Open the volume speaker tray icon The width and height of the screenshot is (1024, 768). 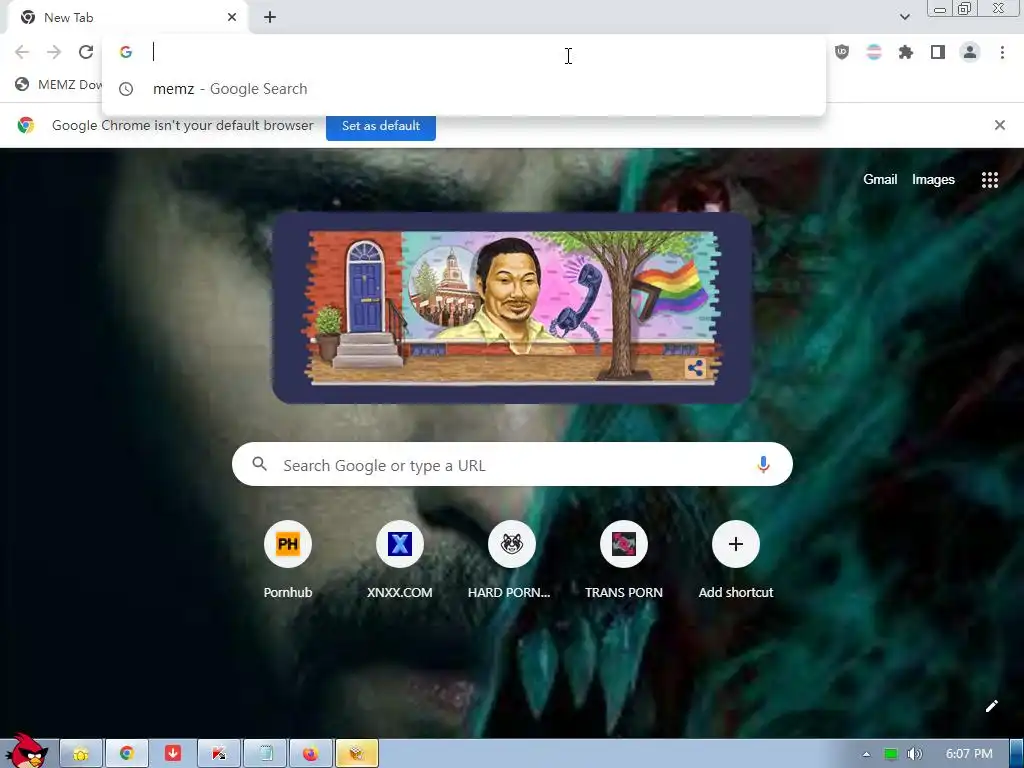pos(914,754)
